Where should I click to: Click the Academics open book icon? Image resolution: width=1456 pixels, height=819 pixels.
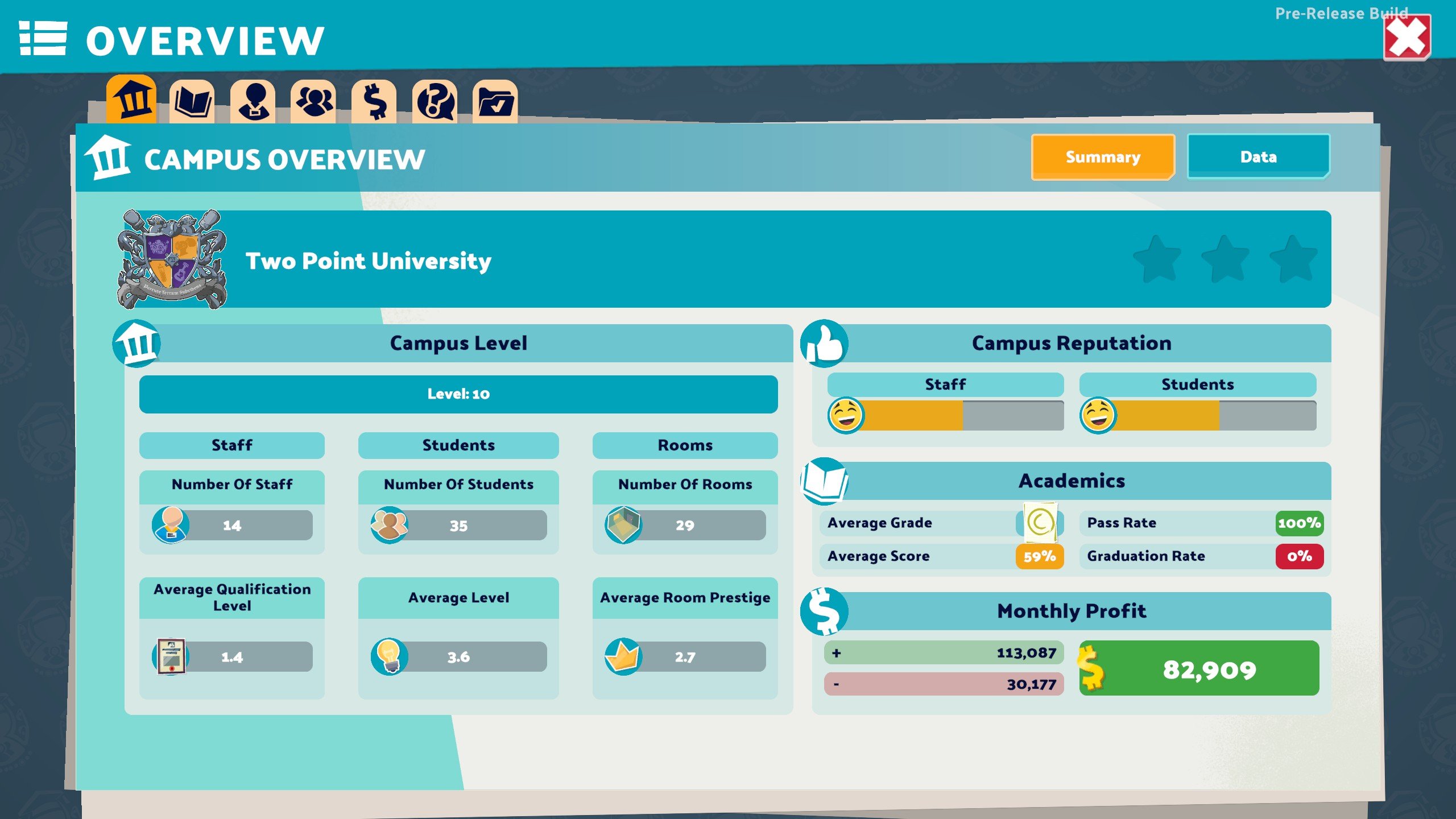point(825,481)
